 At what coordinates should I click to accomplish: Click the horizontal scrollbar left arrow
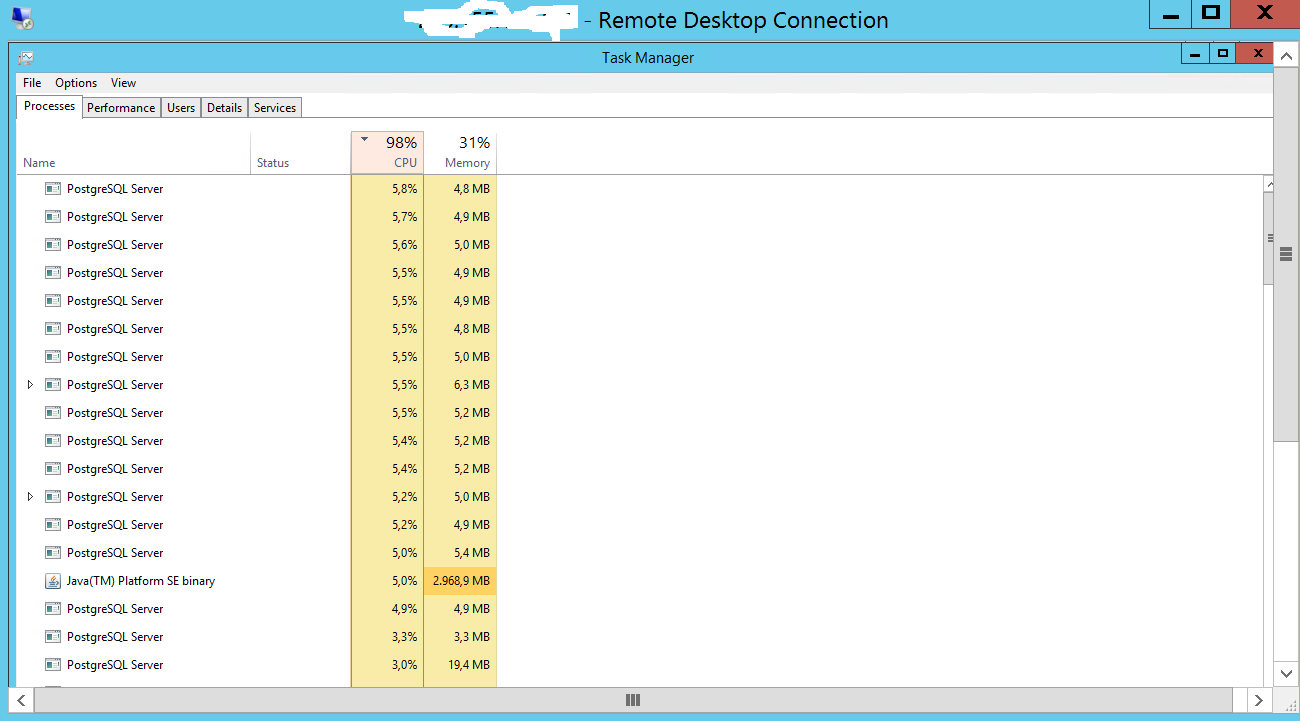[x=22, y=700]
